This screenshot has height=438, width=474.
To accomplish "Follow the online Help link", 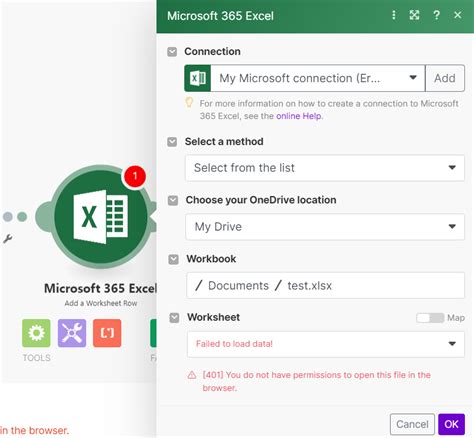I will (299, 116).
